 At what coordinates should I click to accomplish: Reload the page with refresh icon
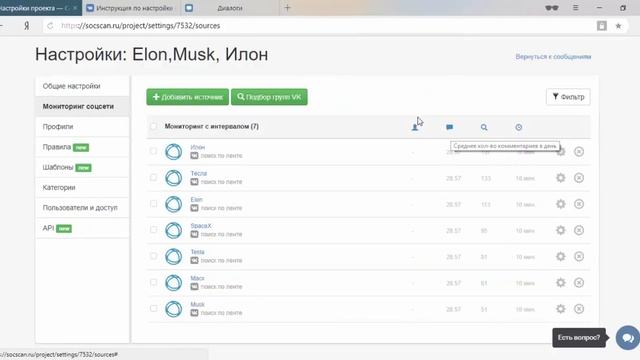[x=50, y=26]
